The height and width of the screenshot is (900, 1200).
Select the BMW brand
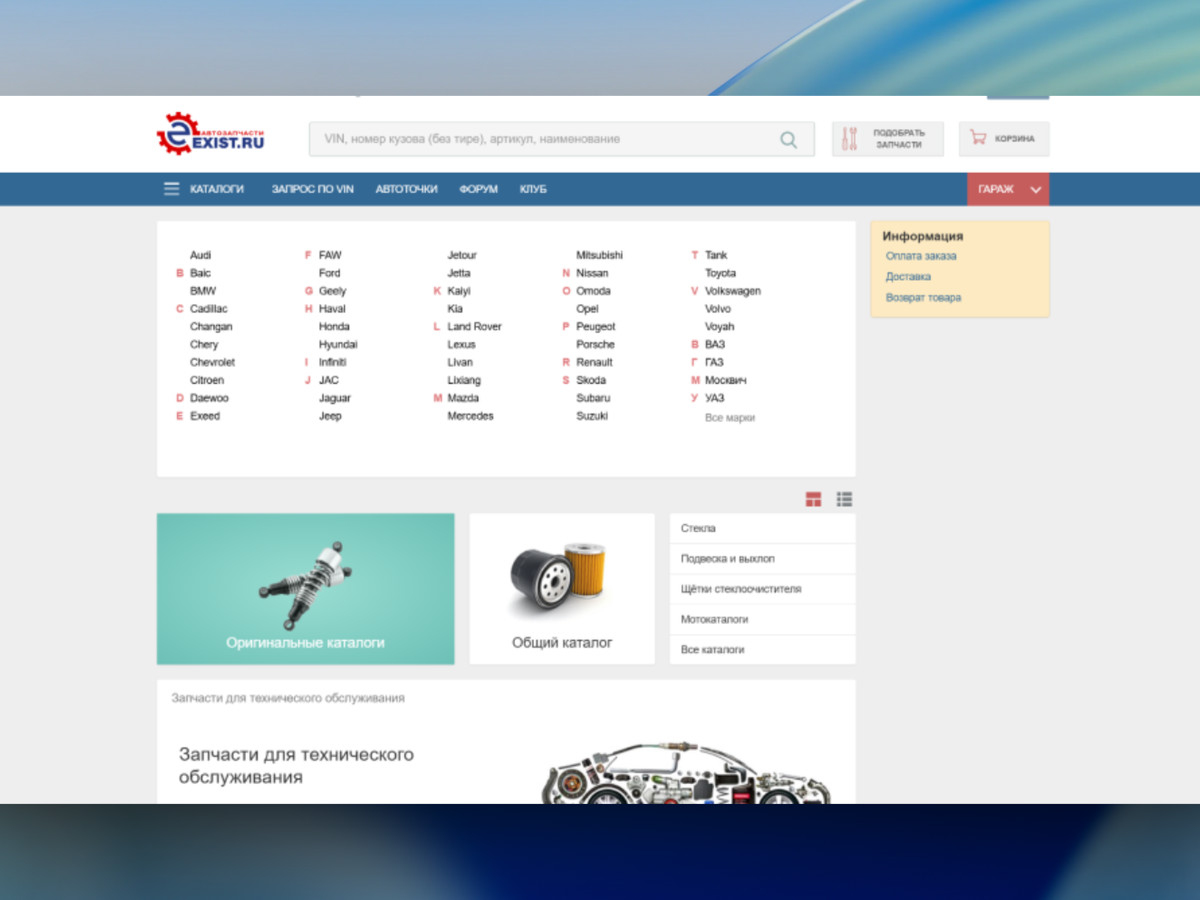pos(203,291)
